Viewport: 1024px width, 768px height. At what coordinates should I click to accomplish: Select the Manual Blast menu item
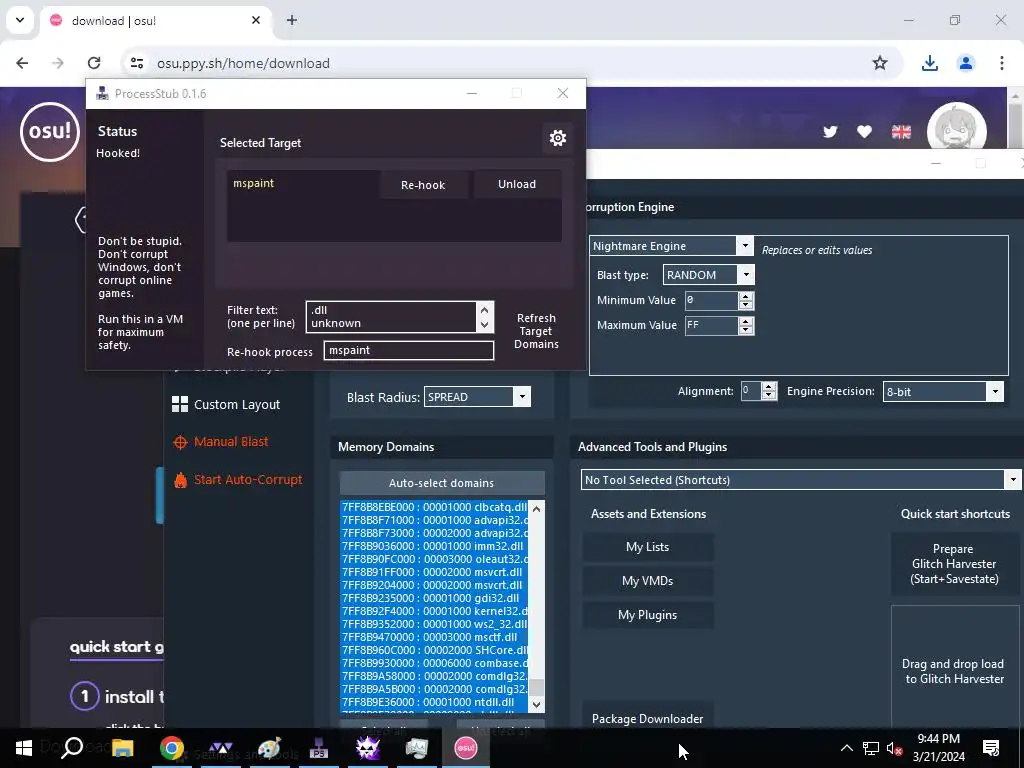(x=231, y=442)
